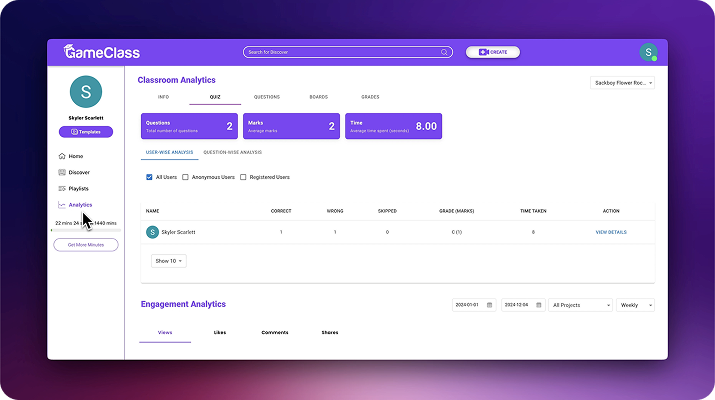Open the Sackboy Flower classroom dropdown
Image resolution: width=715 pixels, height=400 pixels.
click(622, 83)
